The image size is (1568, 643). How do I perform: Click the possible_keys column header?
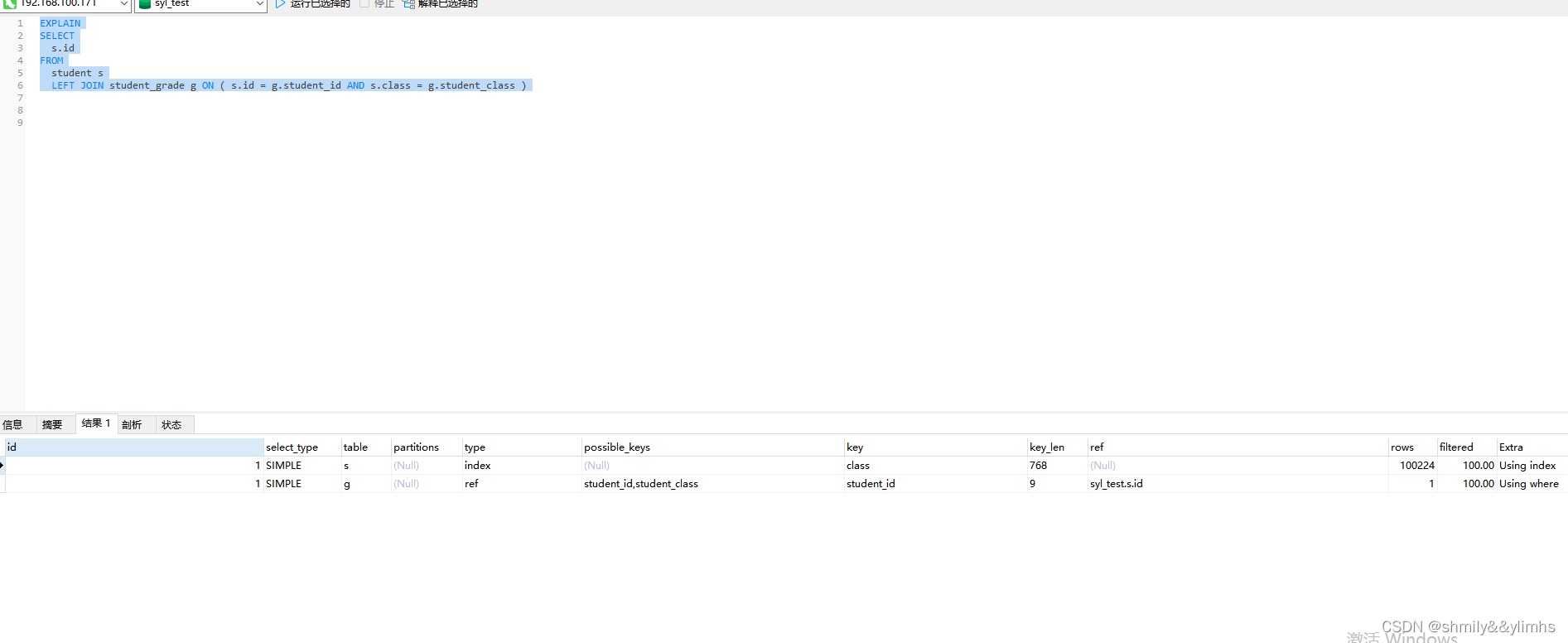pyautogui.click(x=712, y=447)
